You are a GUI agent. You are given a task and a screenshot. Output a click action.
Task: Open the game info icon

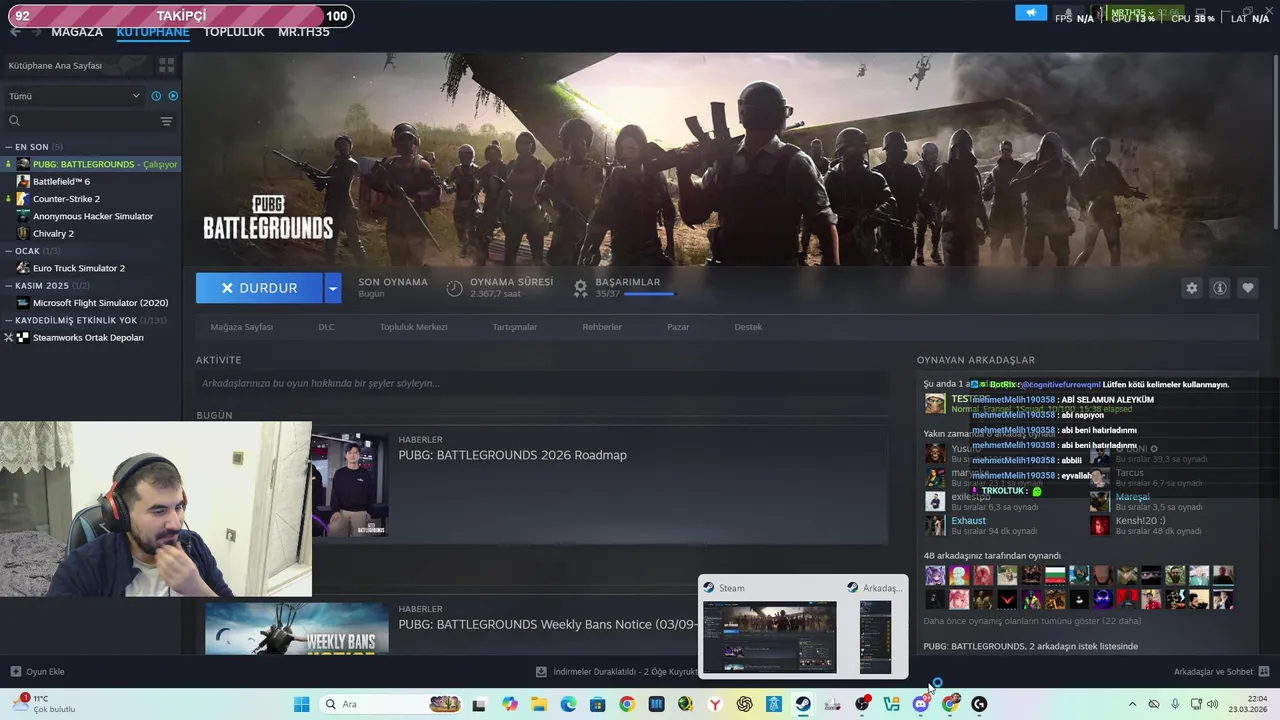point(1220,288)
